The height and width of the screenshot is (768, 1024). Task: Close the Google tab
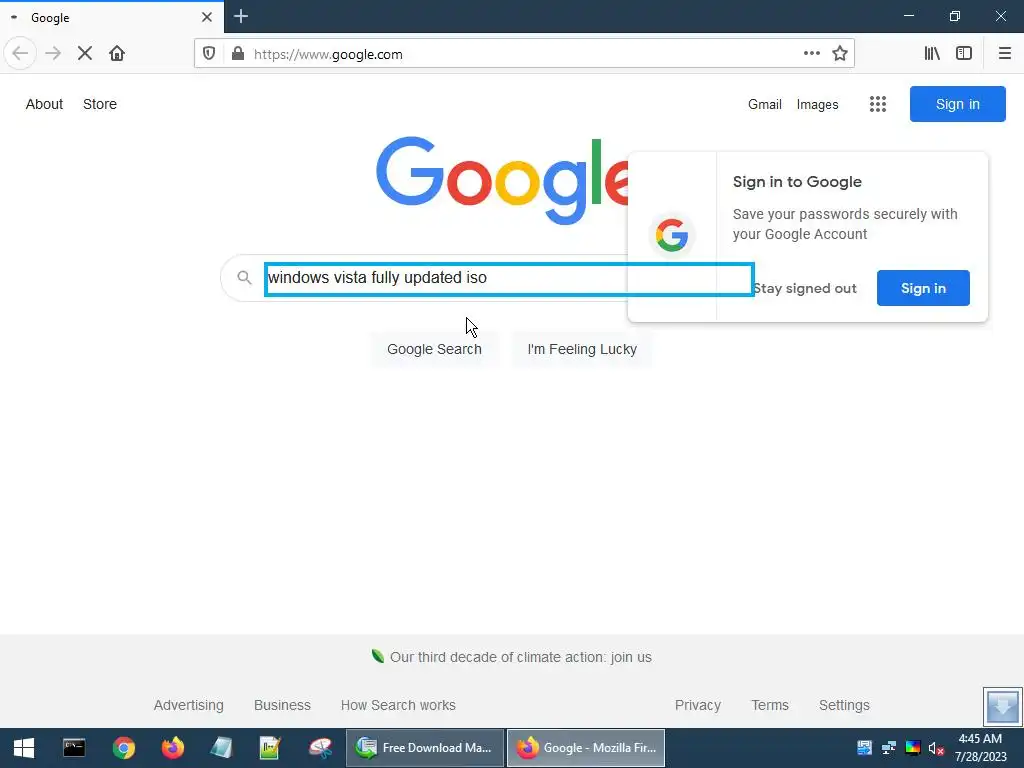tap(206, 17)
